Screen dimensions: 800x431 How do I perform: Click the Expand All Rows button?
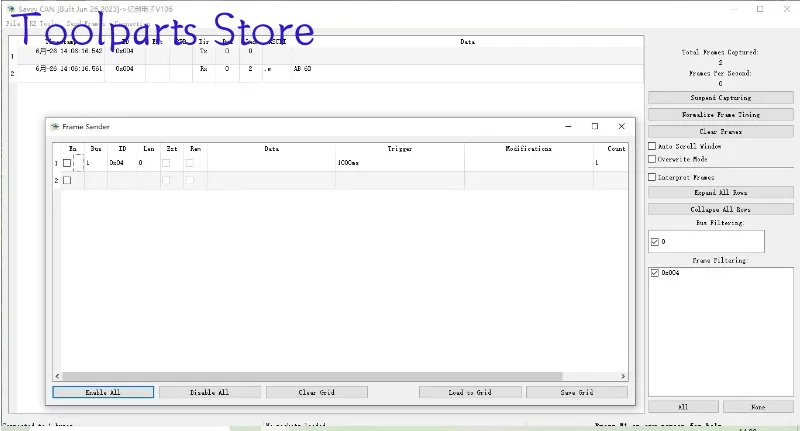point(721,193)
